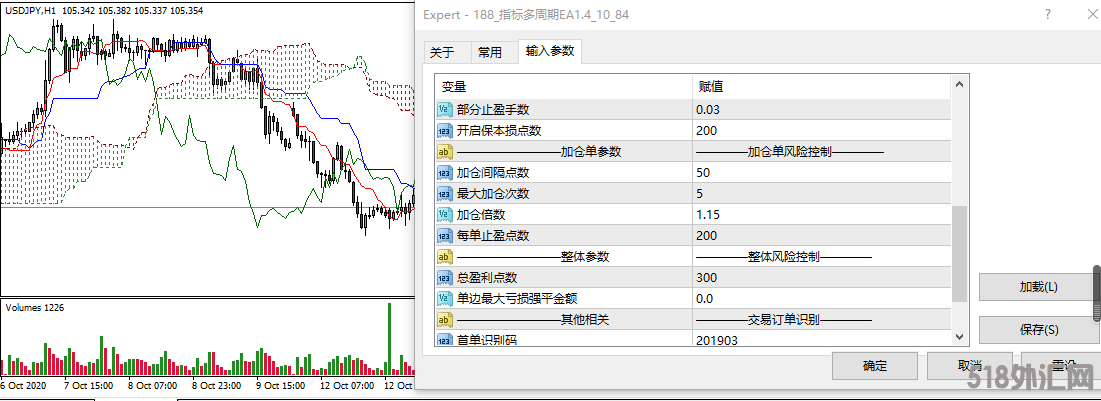Select value 201903 of 首单识别码
Viewport: 1101px width, 401px height.
pos(717,341)
